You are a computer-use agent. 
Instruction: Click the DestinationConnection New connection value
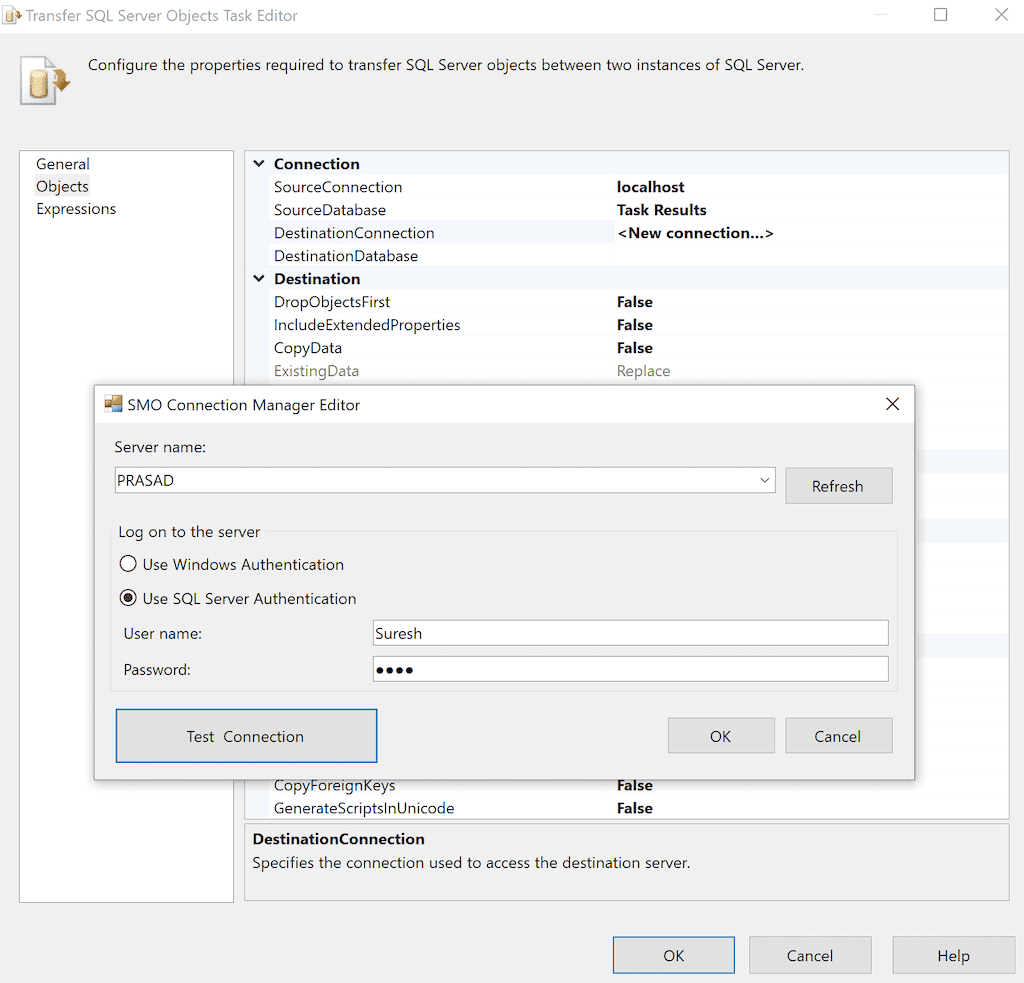pyautogui.click(x=696, y=232)
